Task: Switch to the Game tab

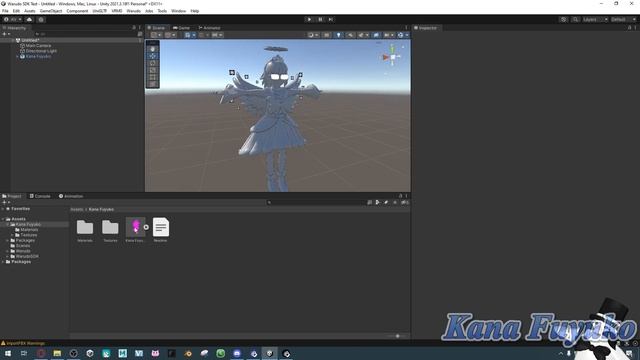Action: pos(182,28)
